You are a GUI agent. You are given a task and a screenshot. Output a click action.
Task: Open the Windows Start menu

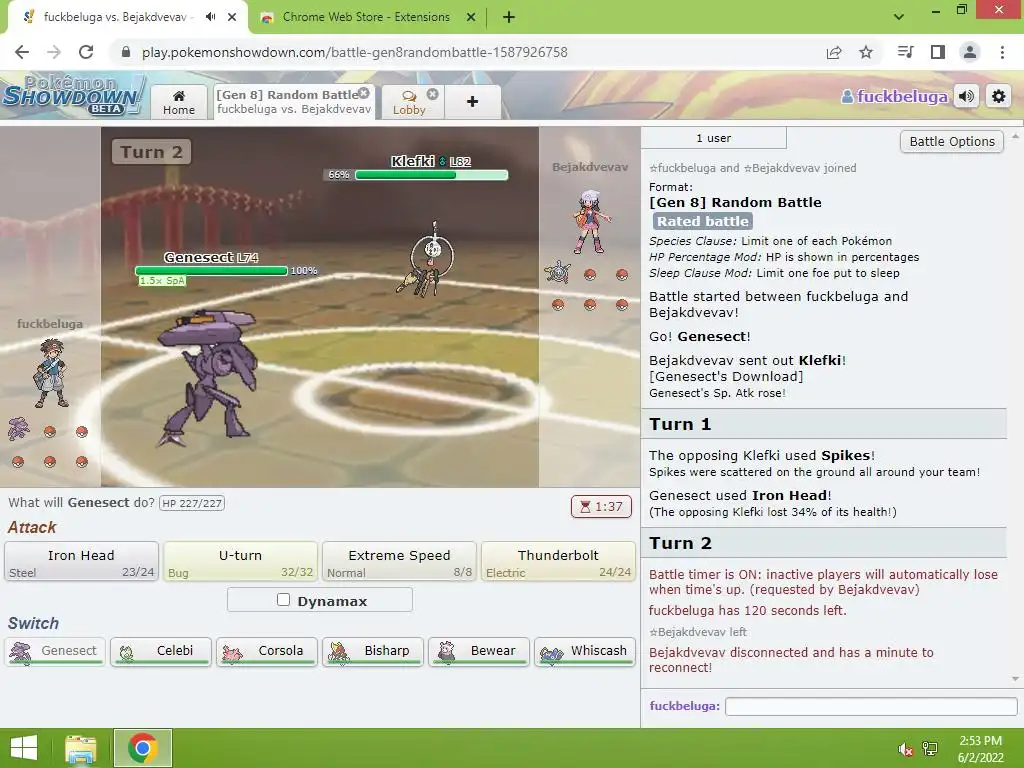point(24,748)
